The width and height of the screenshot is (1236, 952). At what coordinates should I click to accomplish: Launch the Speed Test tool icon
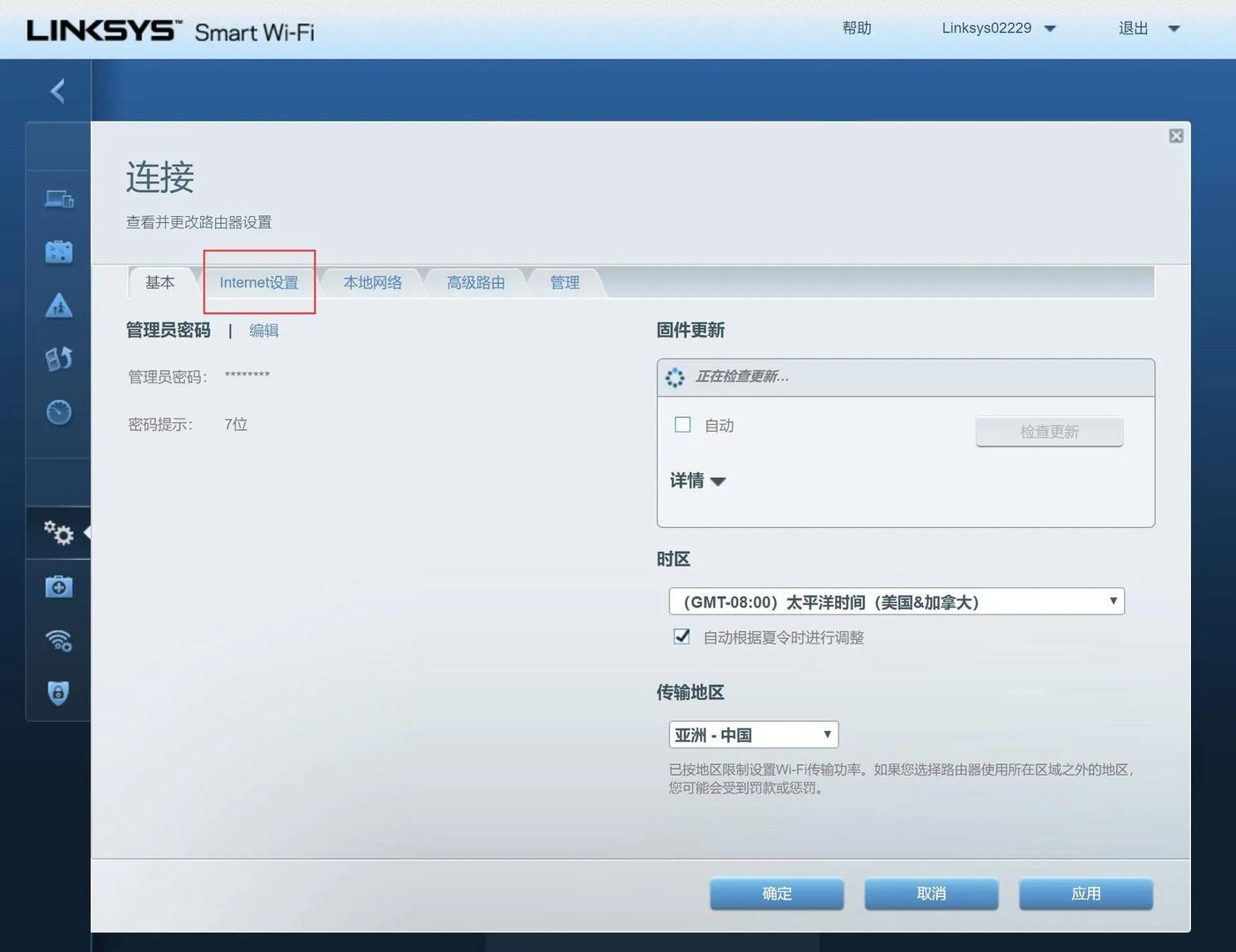coord(58,412)
